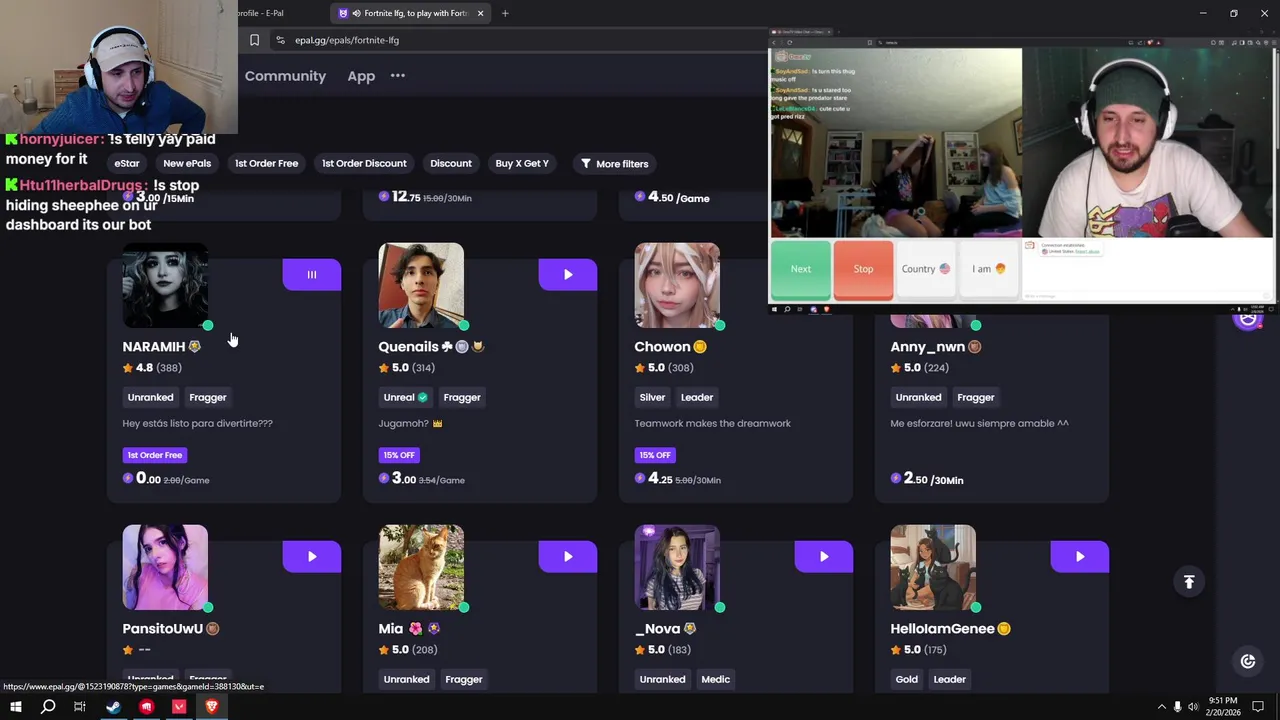Open the More filters panel
Image resolution: width=1280 pixels, height=720 pixels.
(614, 164)
